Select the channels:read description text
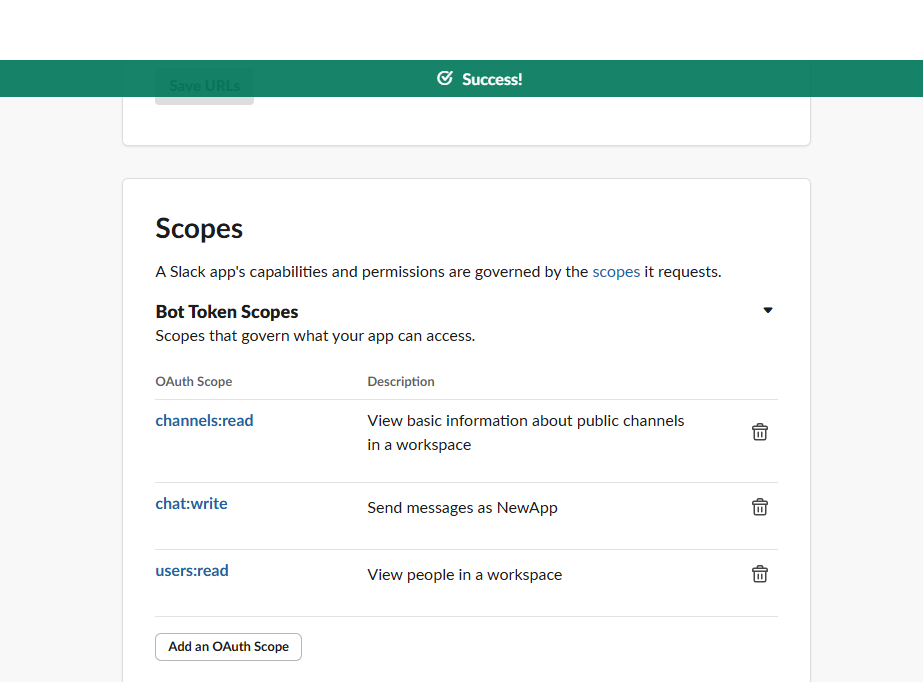Screen dimensions: 923x682 [525, 432]
